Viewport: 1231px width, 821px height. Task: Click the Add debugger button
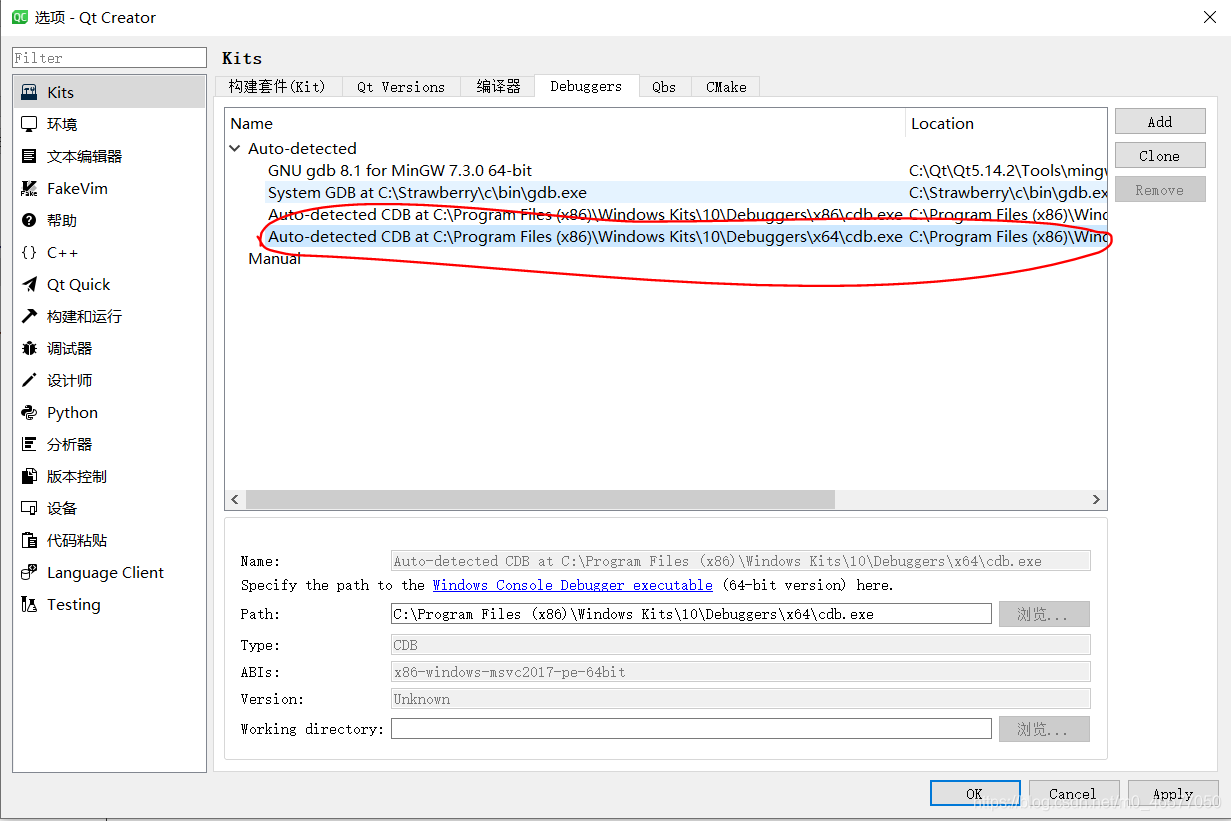[x=1160, y=122]
